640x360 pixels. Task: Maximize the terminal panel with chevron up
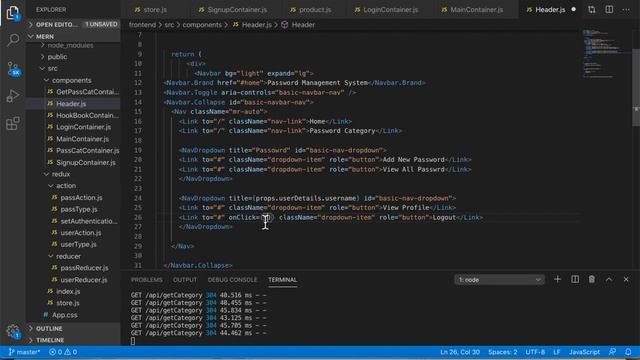click(x=609, y=280)
